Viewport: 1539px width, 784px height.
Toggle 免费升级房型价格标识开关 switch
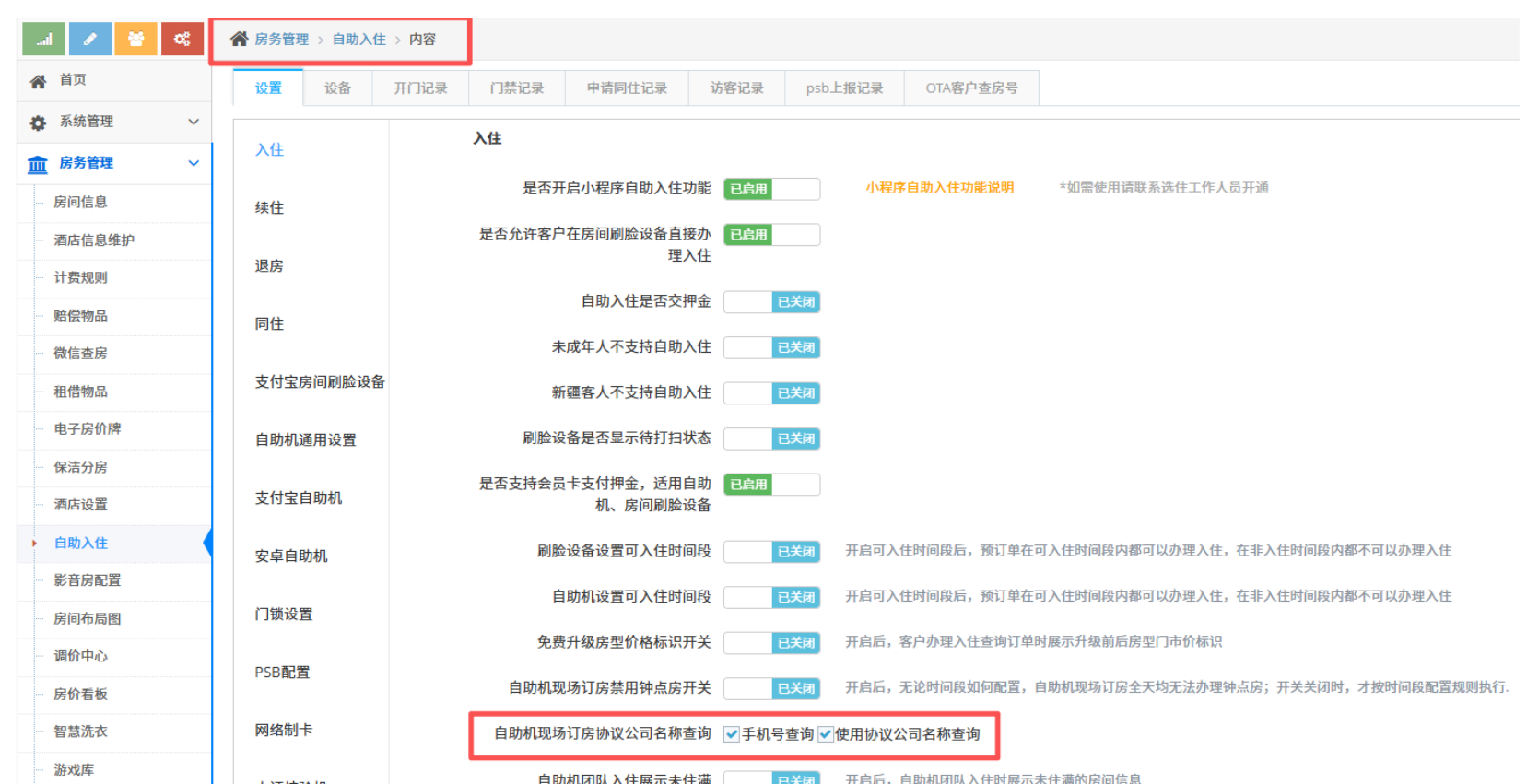[x=771, y=643]
